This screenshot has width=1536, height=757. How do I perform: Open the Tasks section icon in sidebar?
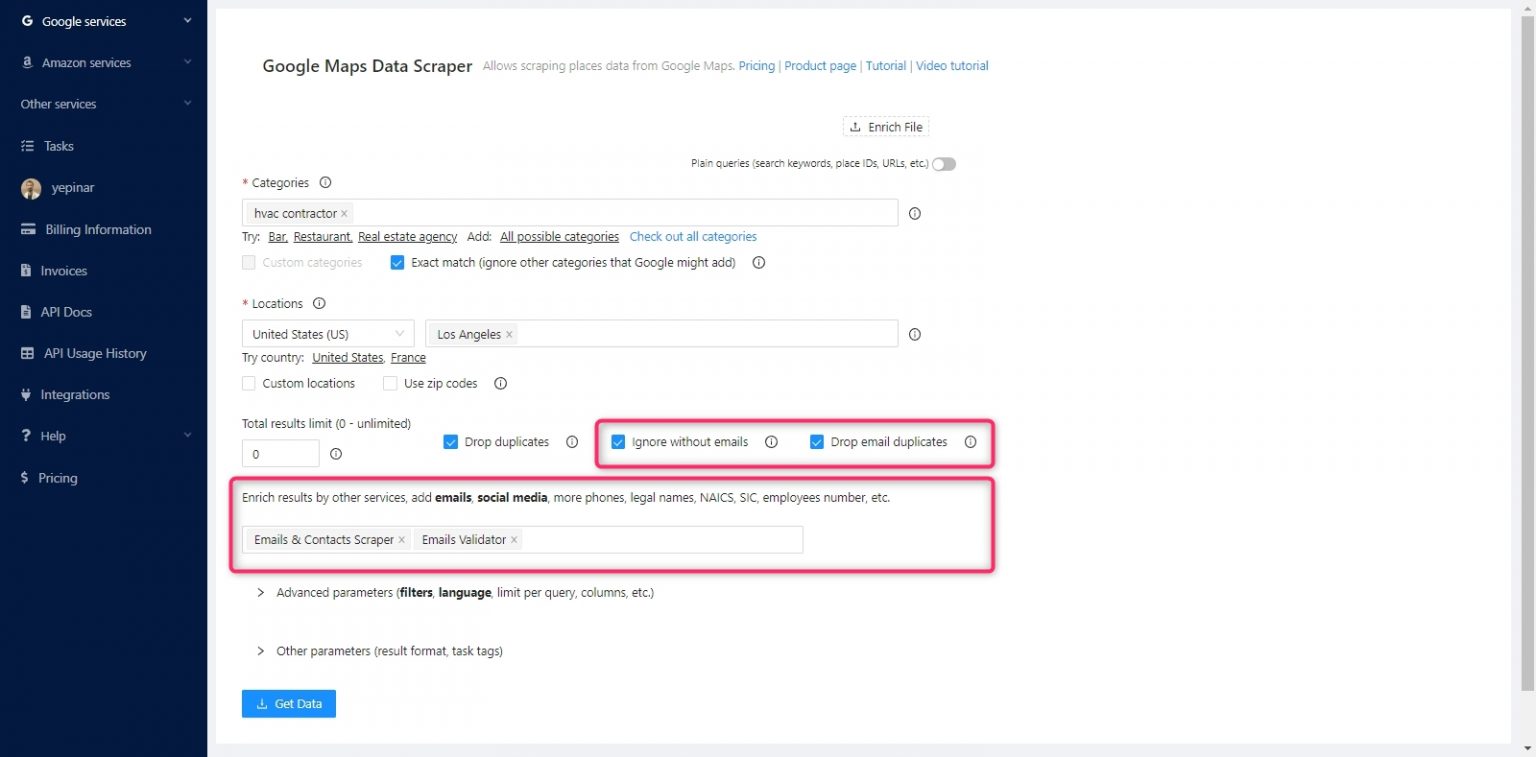point(28,146)
